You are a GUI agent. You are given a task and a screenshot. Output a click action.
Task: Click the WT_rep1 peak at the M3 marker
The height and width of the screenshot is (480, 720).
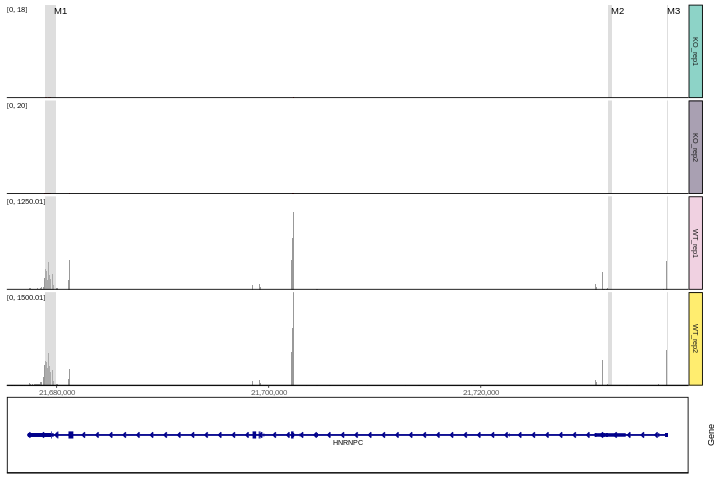pyautogui.click(x=667, y=275)
